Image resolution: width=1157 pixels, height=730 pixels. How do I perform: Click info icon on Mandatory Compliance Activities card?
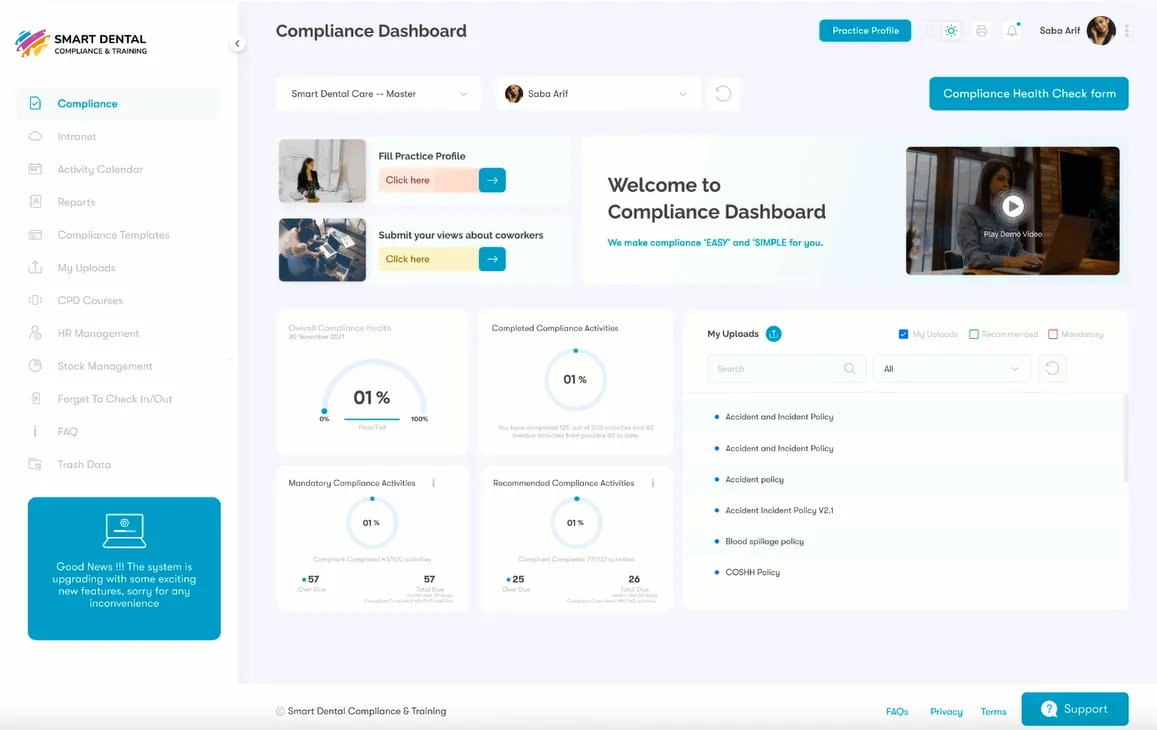(433, 483)
